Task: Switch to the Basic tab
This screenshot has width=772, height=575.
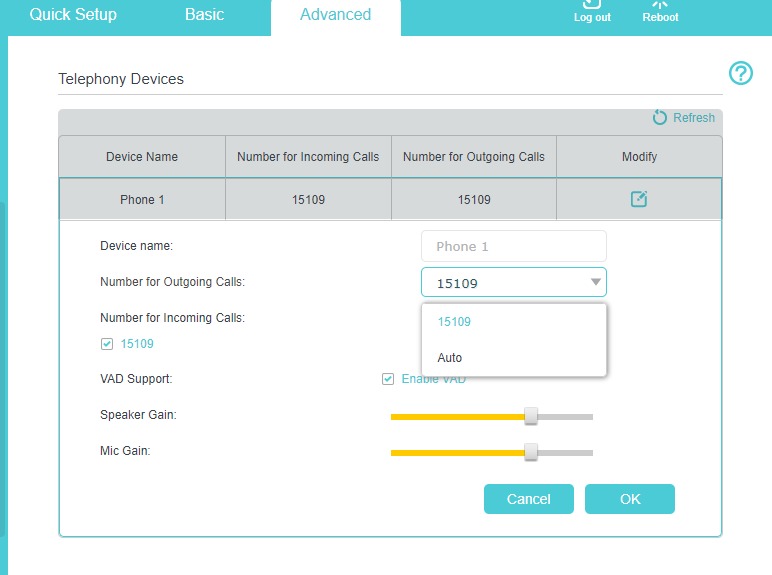Action: (204, 15)
